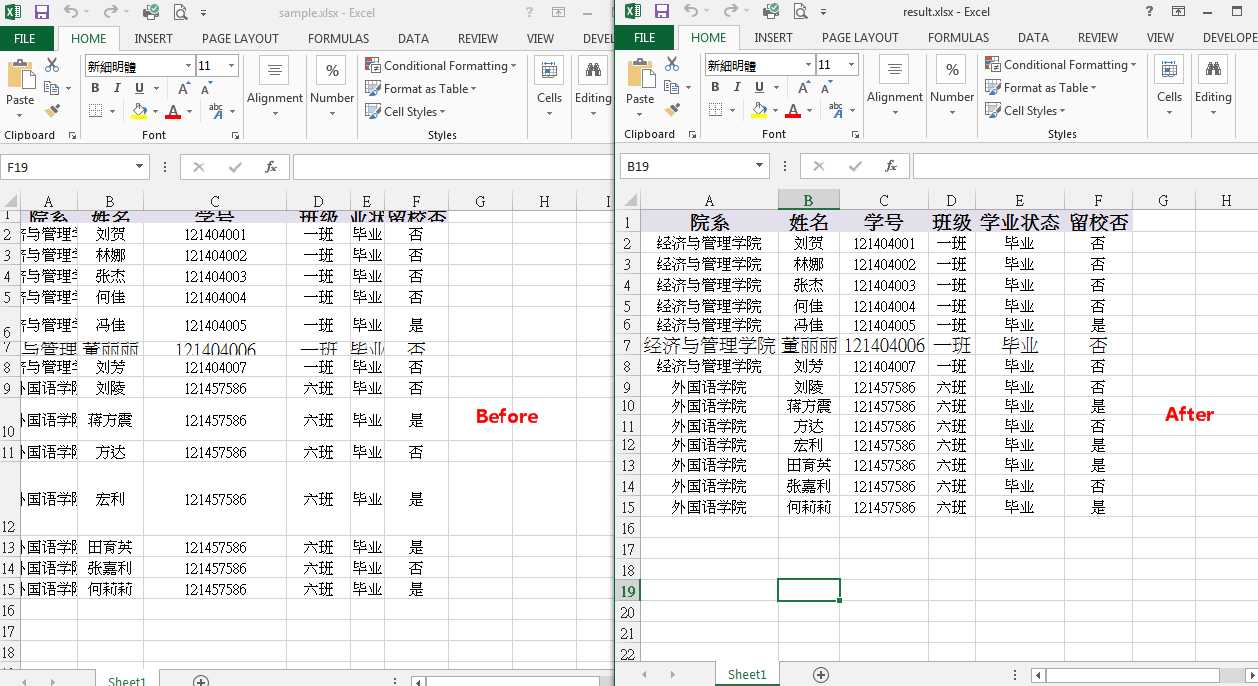Insert function via fx in sample.xlsx
This screenshot has width=1258, height=686.
[270, 167]
